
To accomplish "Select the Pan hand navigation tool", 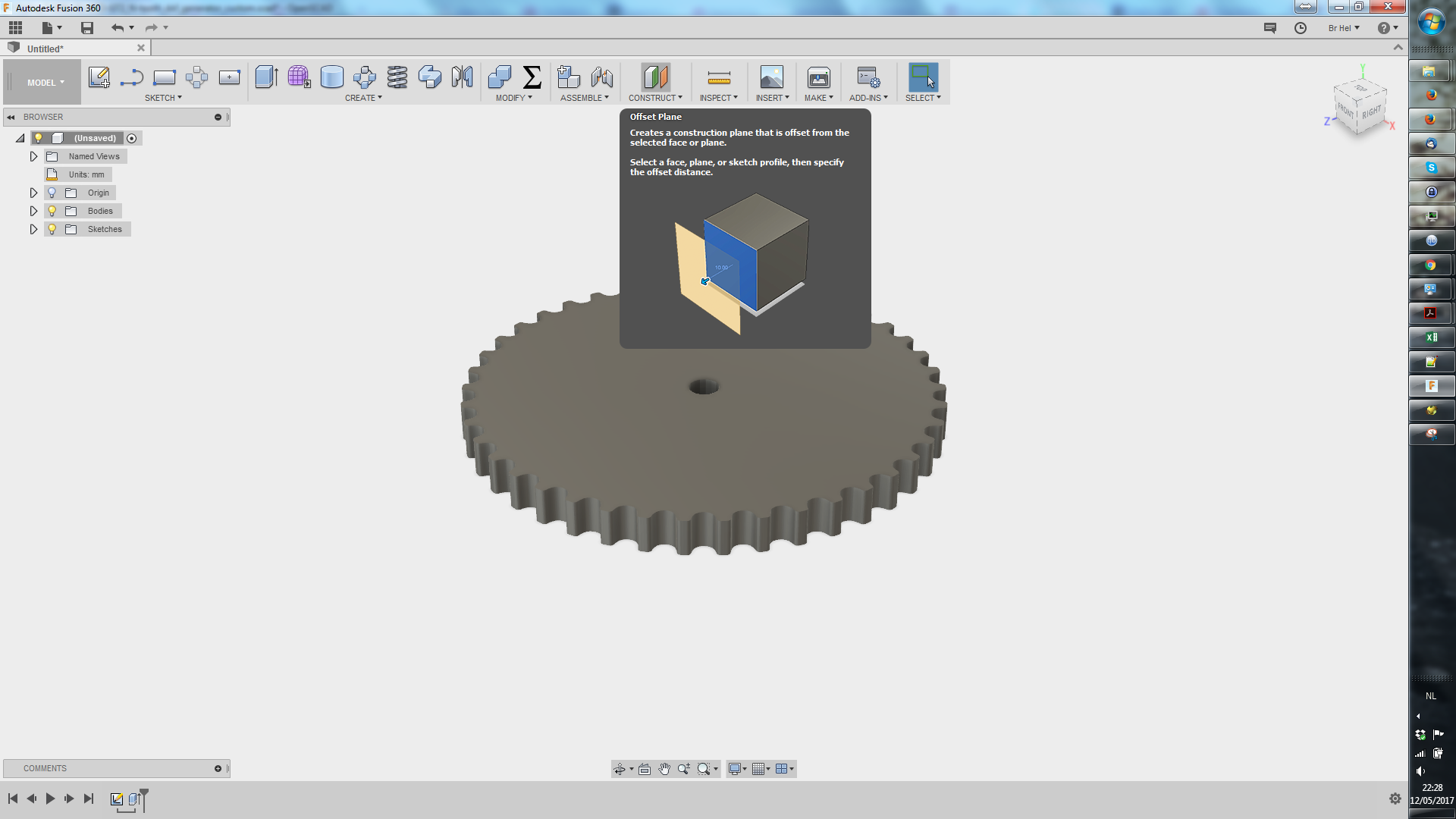I will tap(664, 769).
